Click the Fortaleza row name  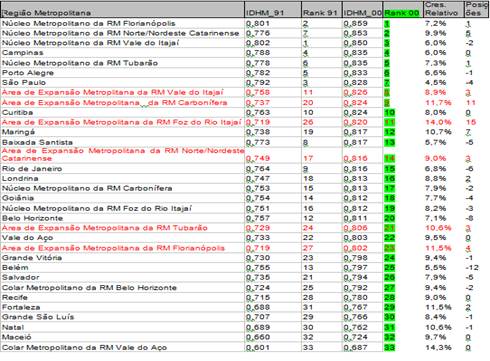21,307
